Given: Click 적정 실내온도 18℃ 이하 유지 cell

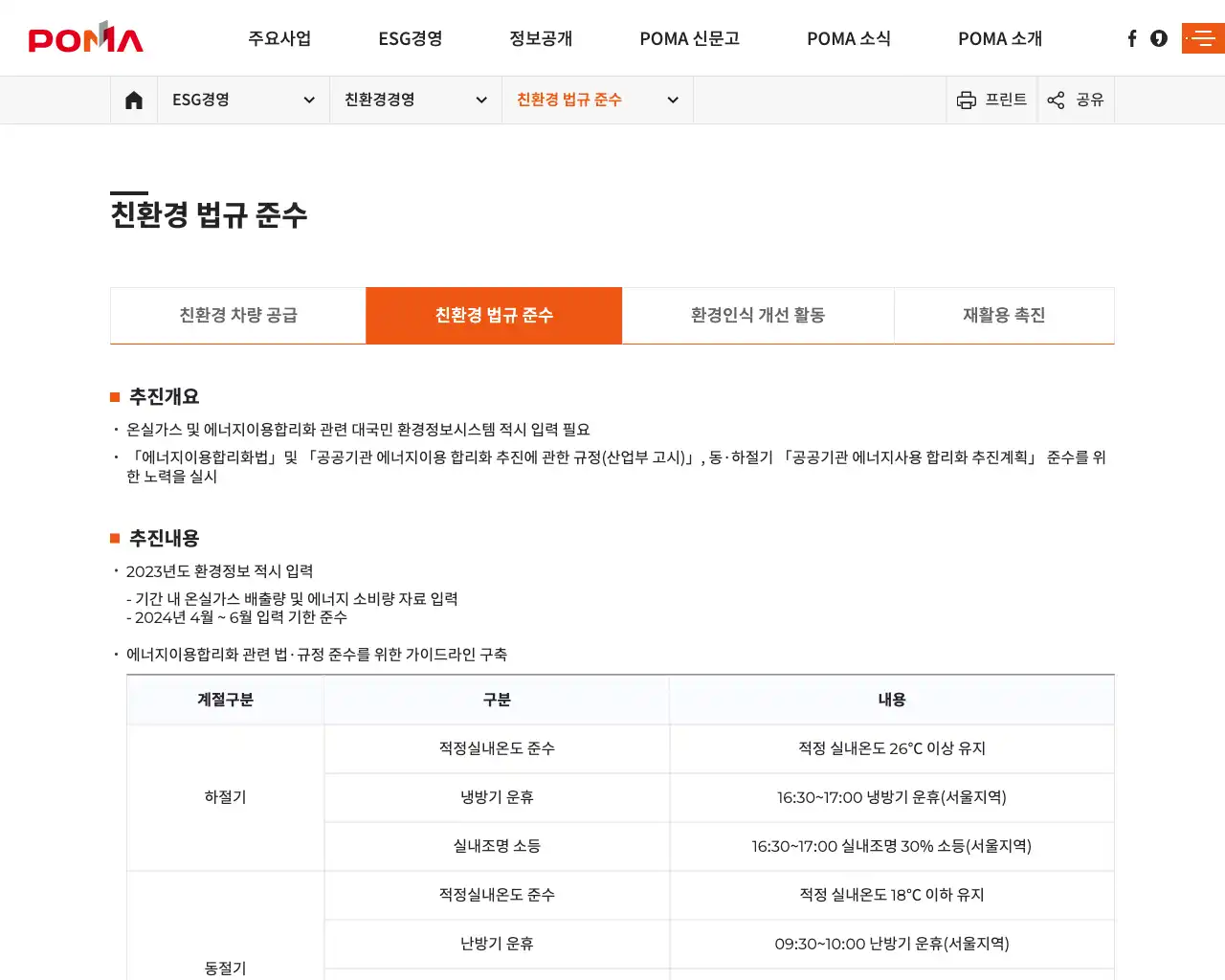Looking at the screenshot, I should click(892, 895).
